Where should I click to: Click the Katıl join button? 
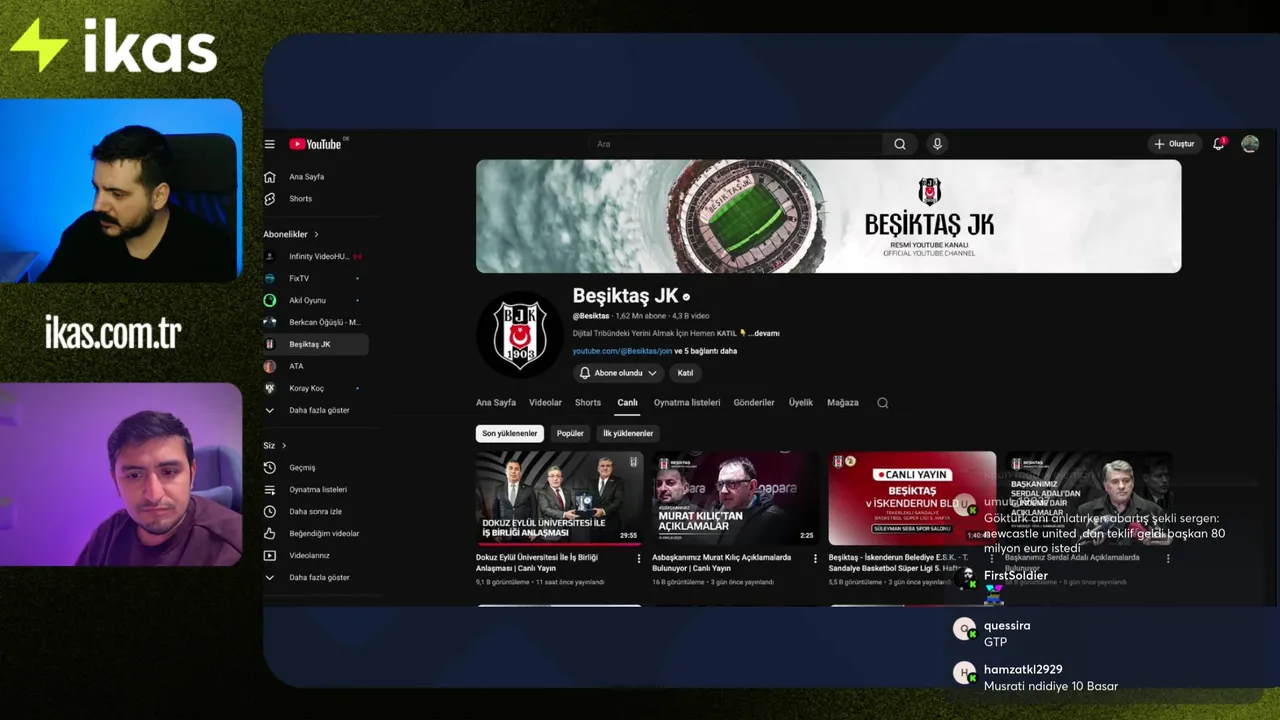[685, 373]
